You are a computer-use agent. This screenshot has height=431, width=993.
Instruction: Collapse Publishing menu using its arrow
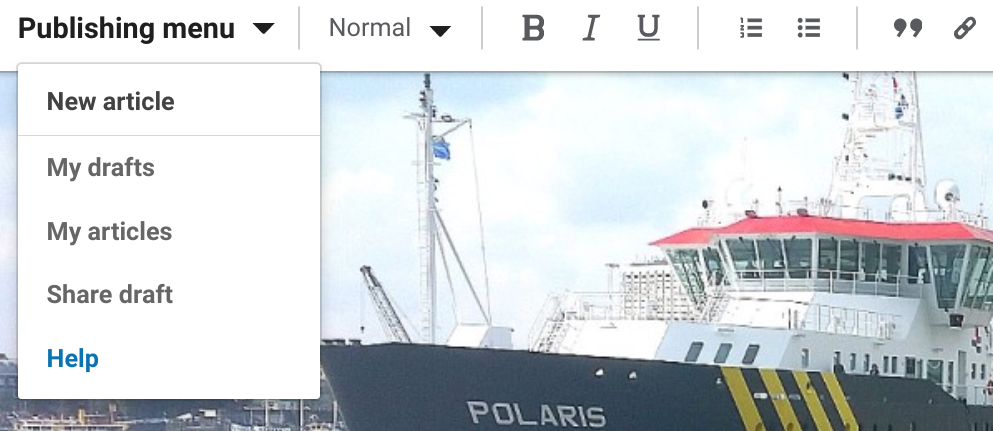coord(263,28)
